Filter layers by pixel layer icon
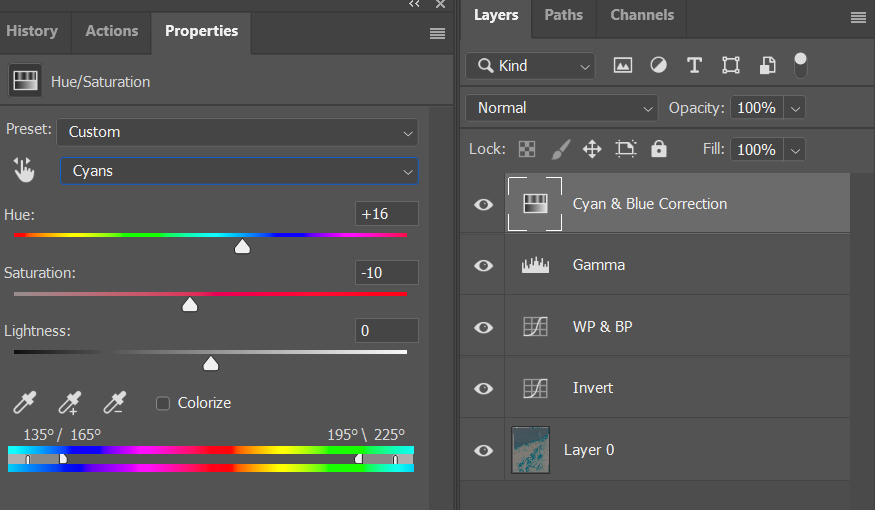875x510 pixels. (623, 66)
